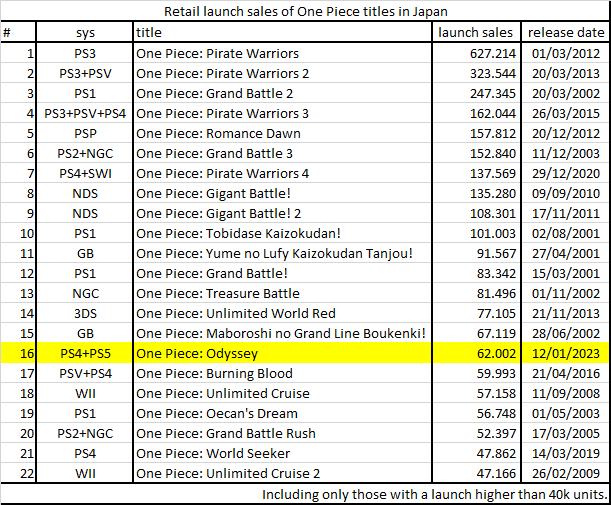Select 'One Piece: Unlimited Cruise 2' title
The height and width of the screenshot is (505, 611).
click(228, 473)
